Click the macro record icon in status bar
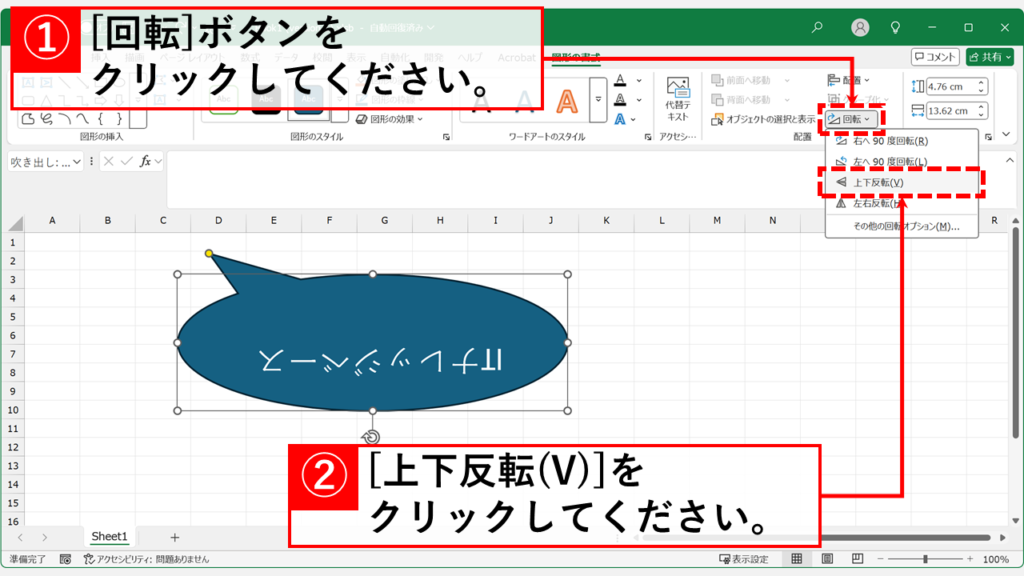 65,559
